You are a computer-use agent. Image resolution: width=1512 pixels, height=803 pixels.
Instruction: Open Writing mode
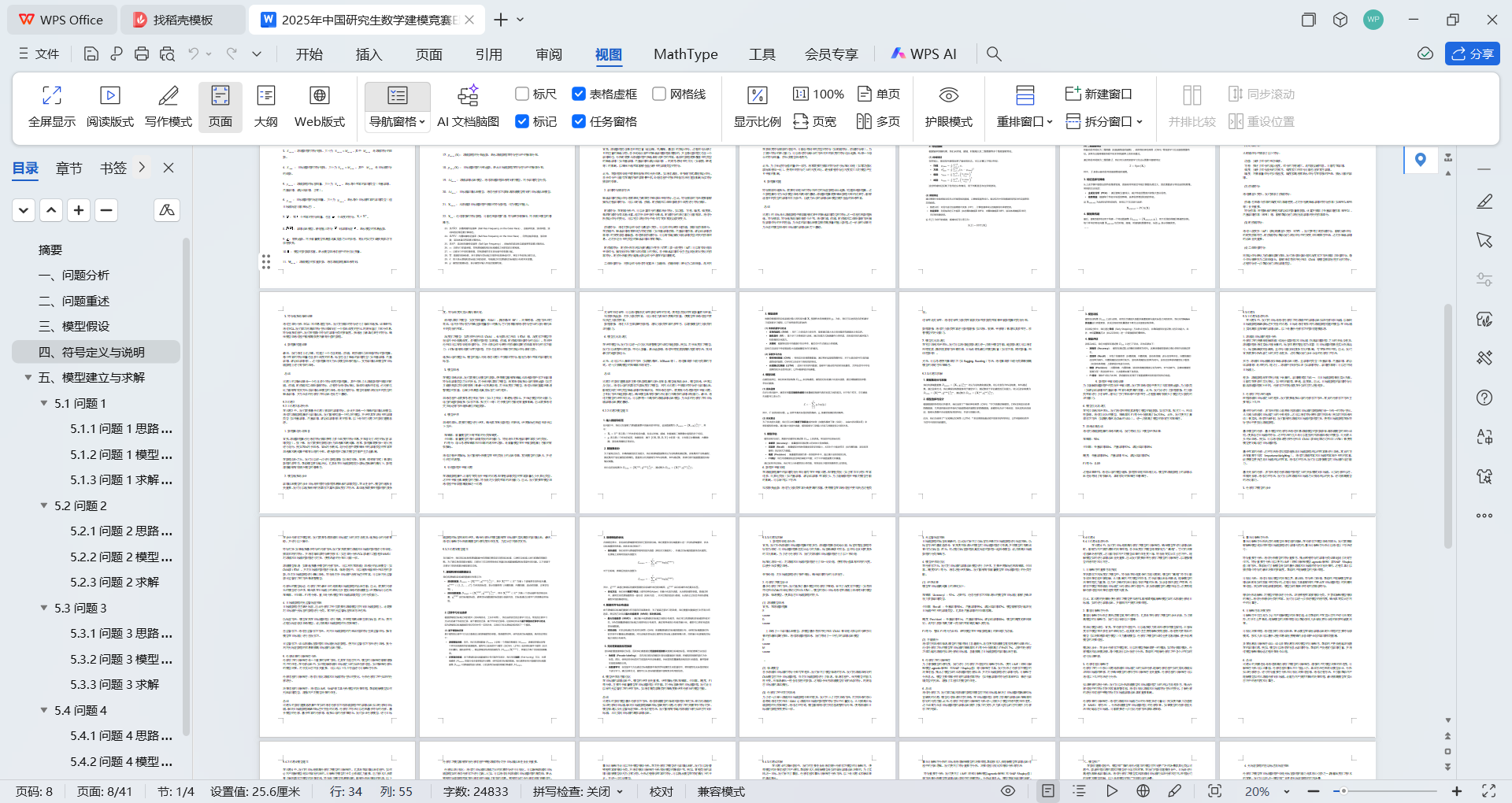(168, 107)
